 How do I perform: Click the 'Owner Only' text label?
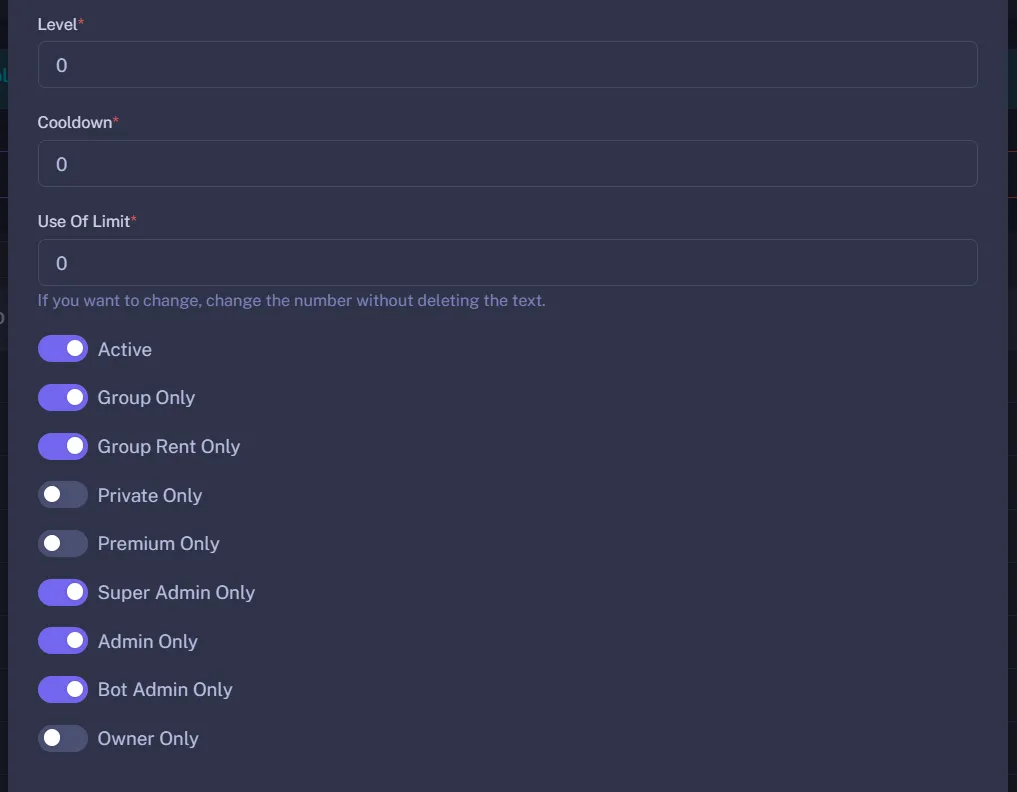click(x=148, y=738)
